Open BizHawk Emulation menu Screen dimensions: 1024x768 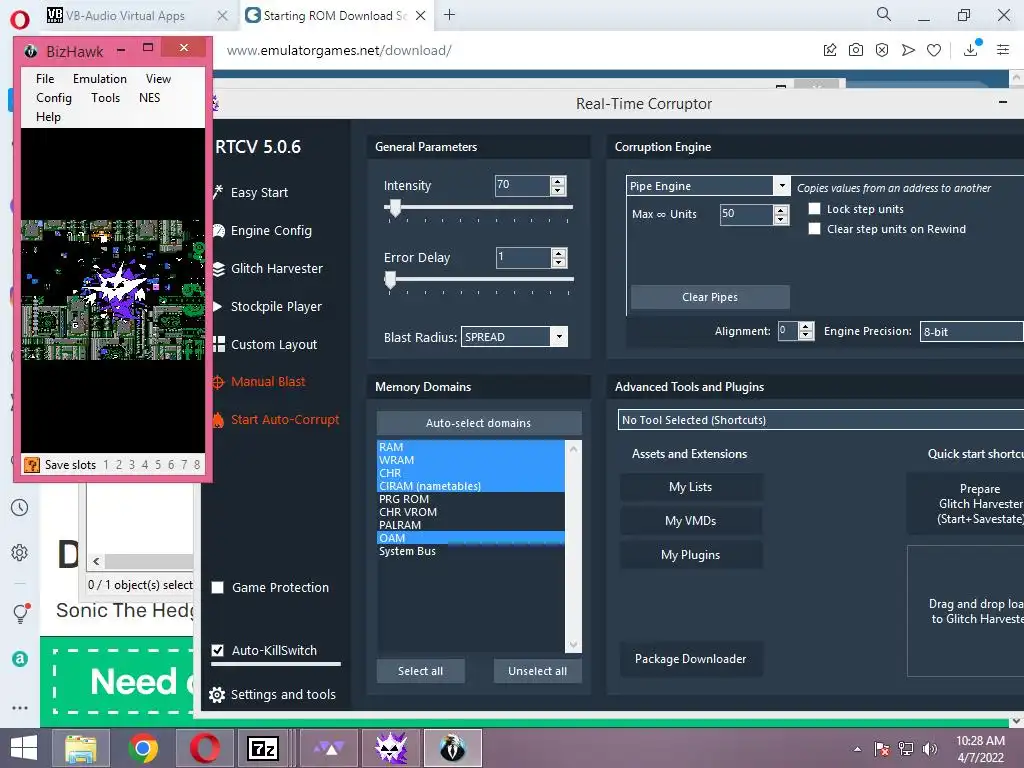point(100,78)
